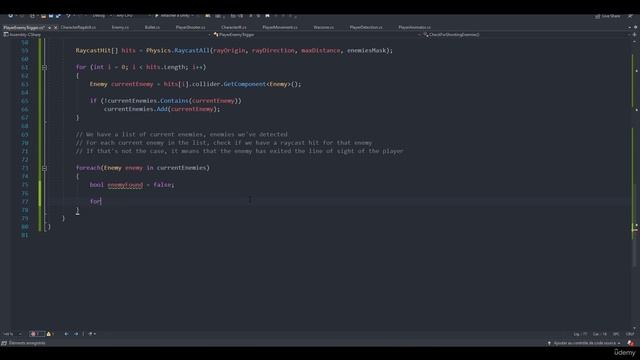Click the enemyFound variable on line 75

[125, 185]
